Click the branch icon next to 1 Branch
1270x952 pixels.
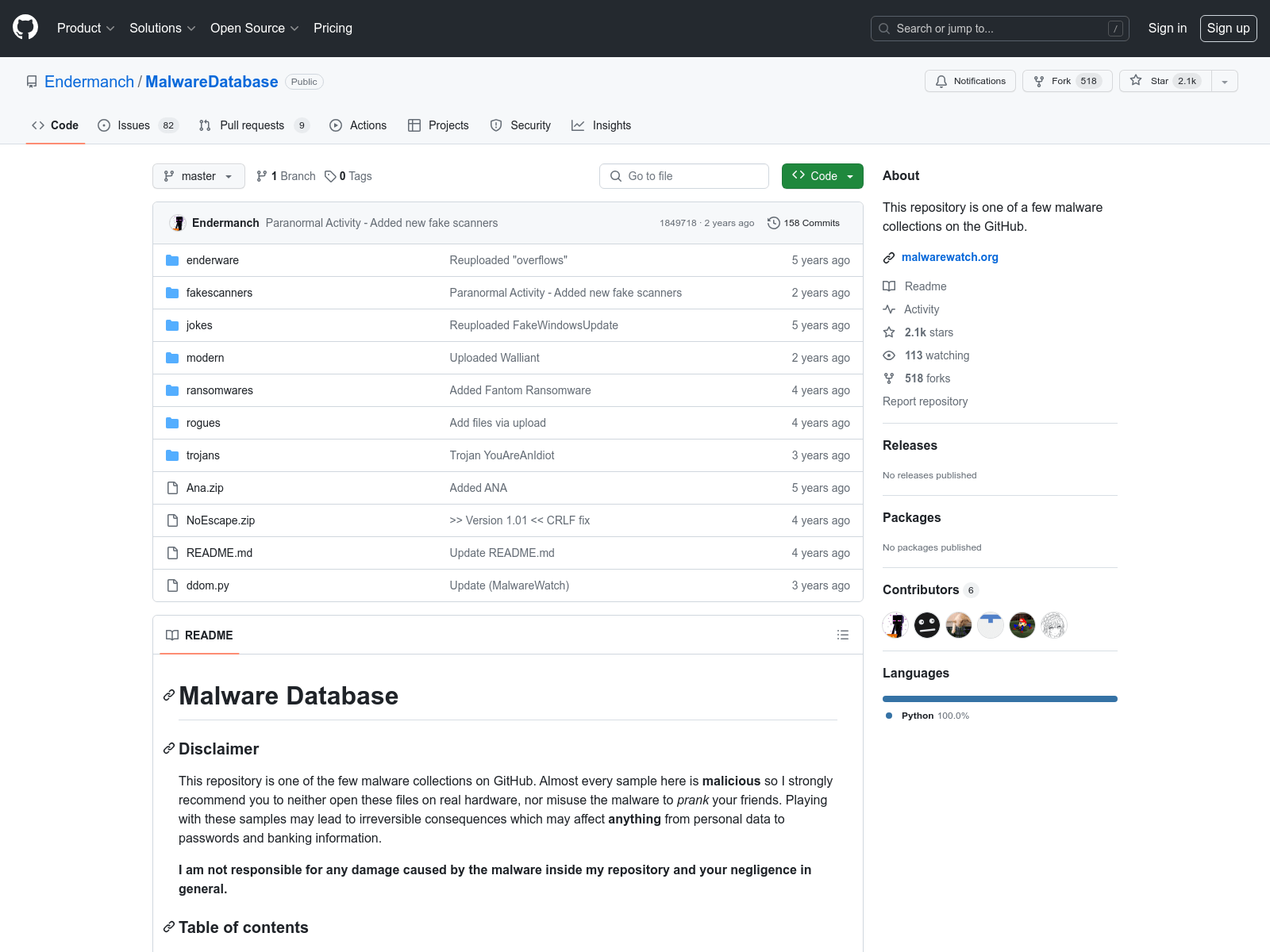point(262,176)
